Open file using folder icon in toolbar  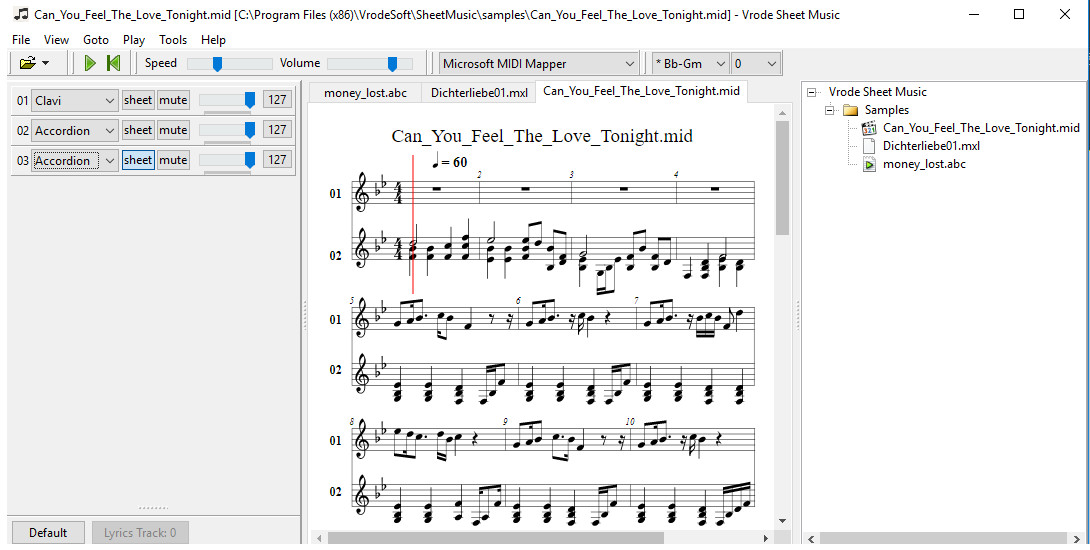pos(27,63)
